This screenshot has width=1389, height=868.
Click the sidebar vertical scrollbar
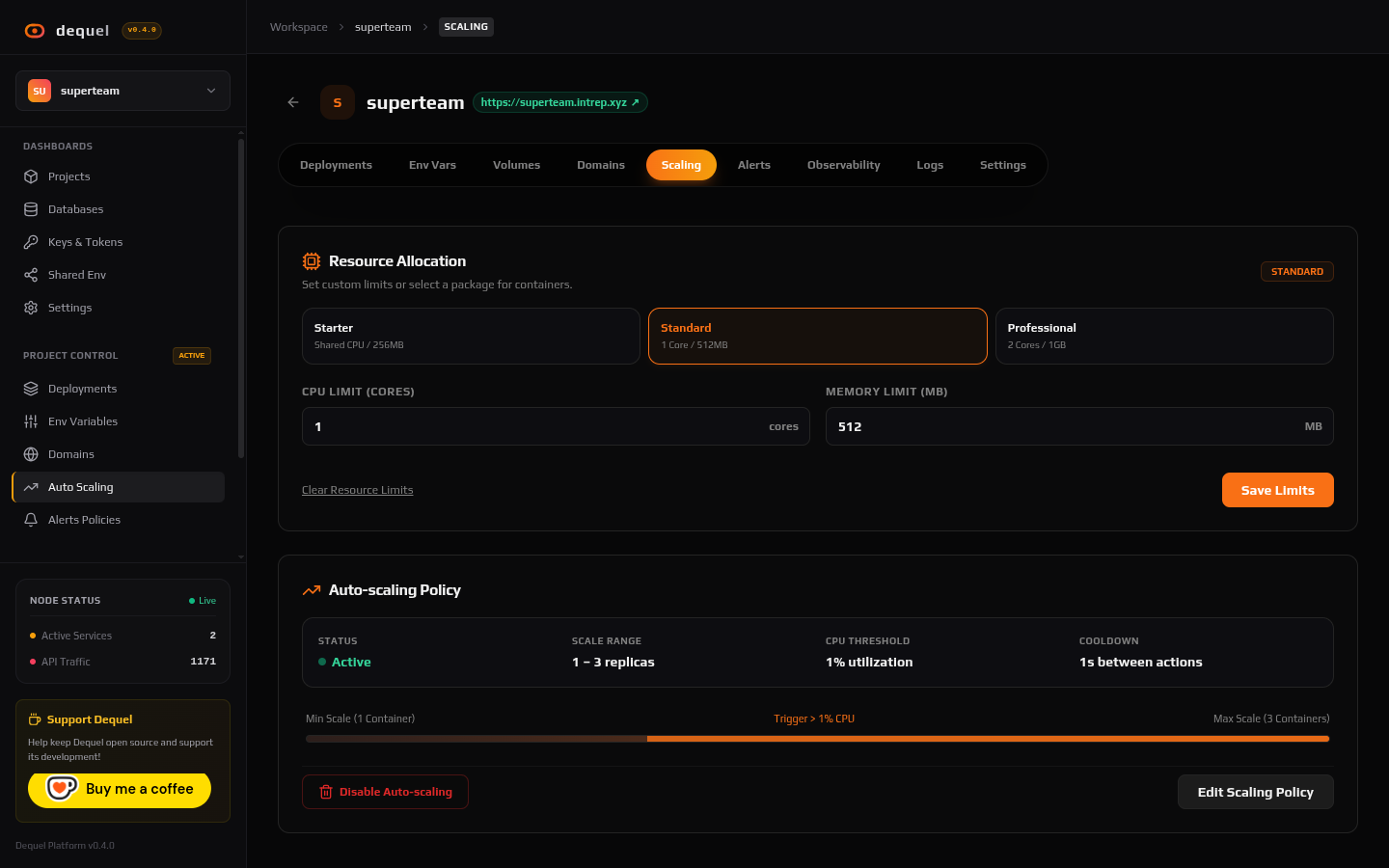point(241,299)
